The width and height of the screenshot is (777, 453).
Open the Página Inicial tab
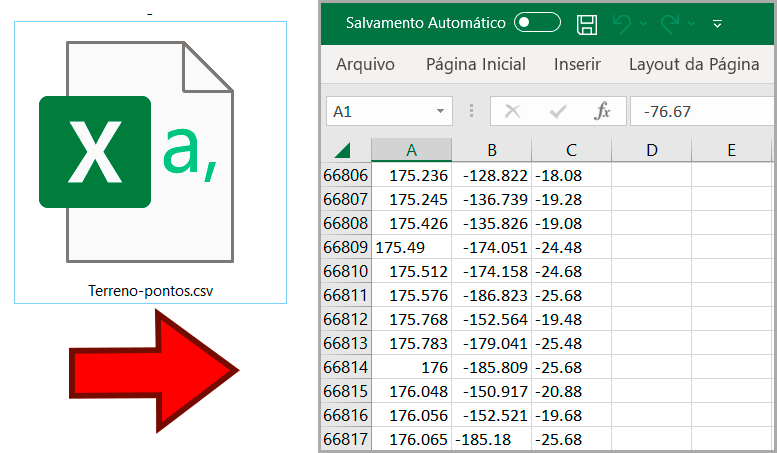pyautogui.click(x=476, y=65)
